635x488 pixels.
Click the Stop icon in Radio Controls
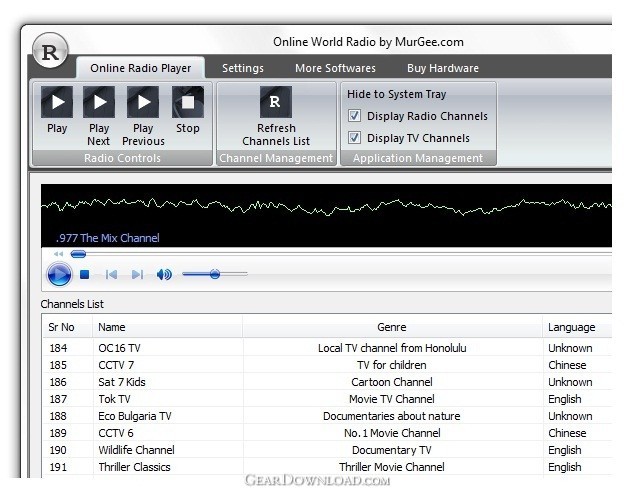pos(188,102)
